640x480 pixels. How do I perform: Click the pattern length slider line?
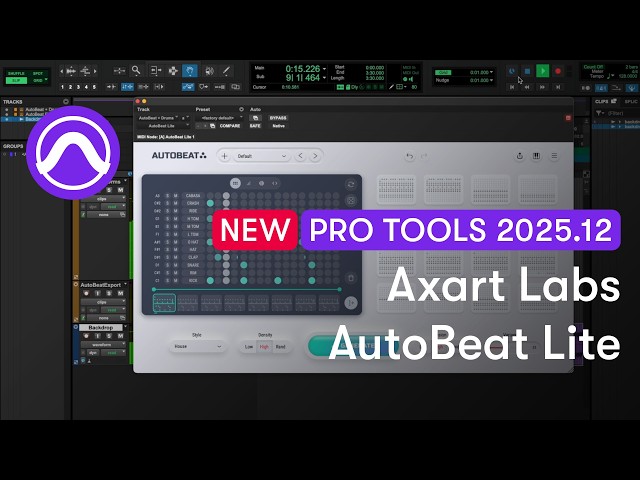(247, 289)
